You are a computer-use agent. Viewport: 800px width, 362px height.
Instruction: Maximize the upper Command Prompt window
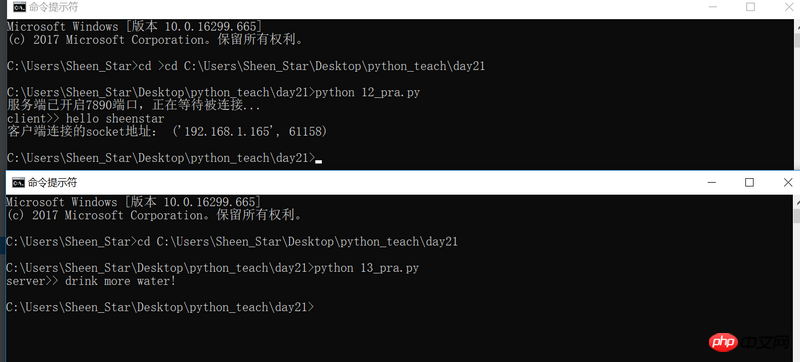coord(750,7)
